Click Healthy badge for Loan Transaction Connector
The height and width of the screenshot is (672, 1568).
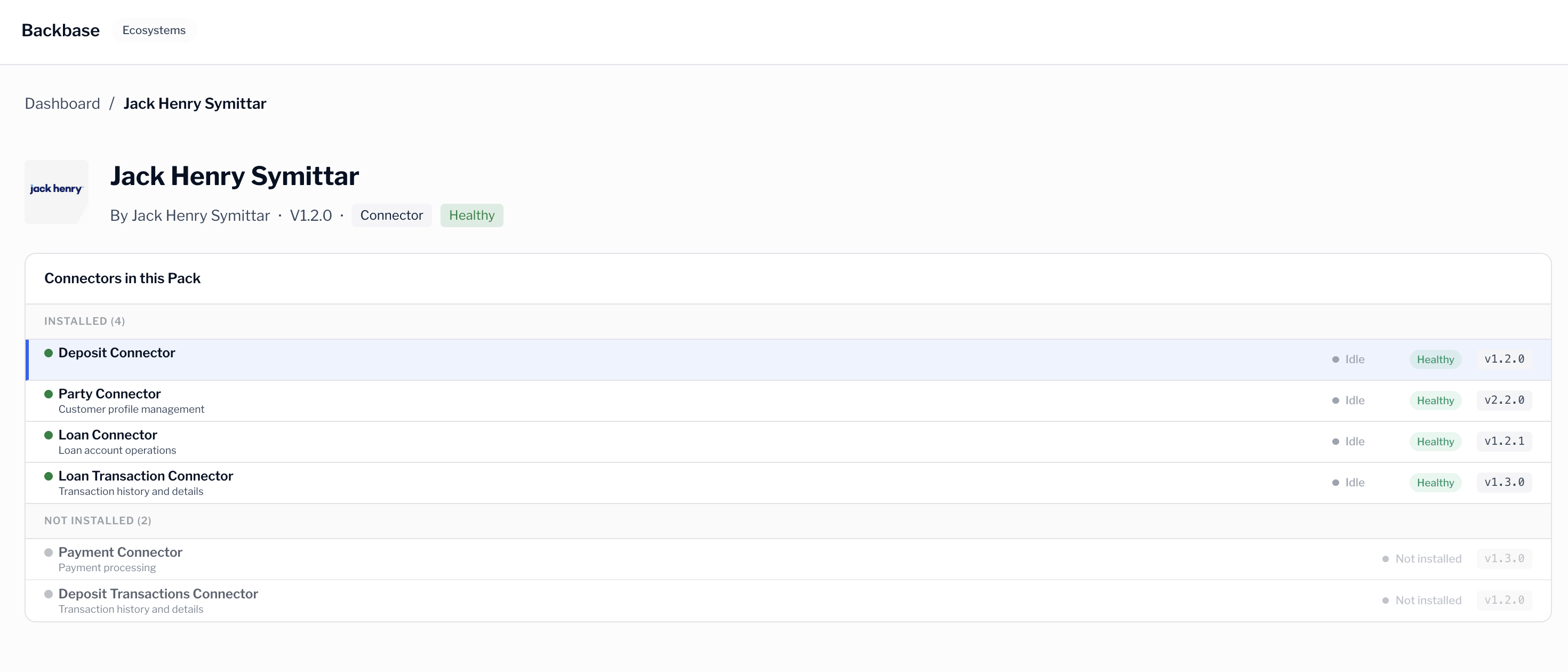[x=1435, y=483]
